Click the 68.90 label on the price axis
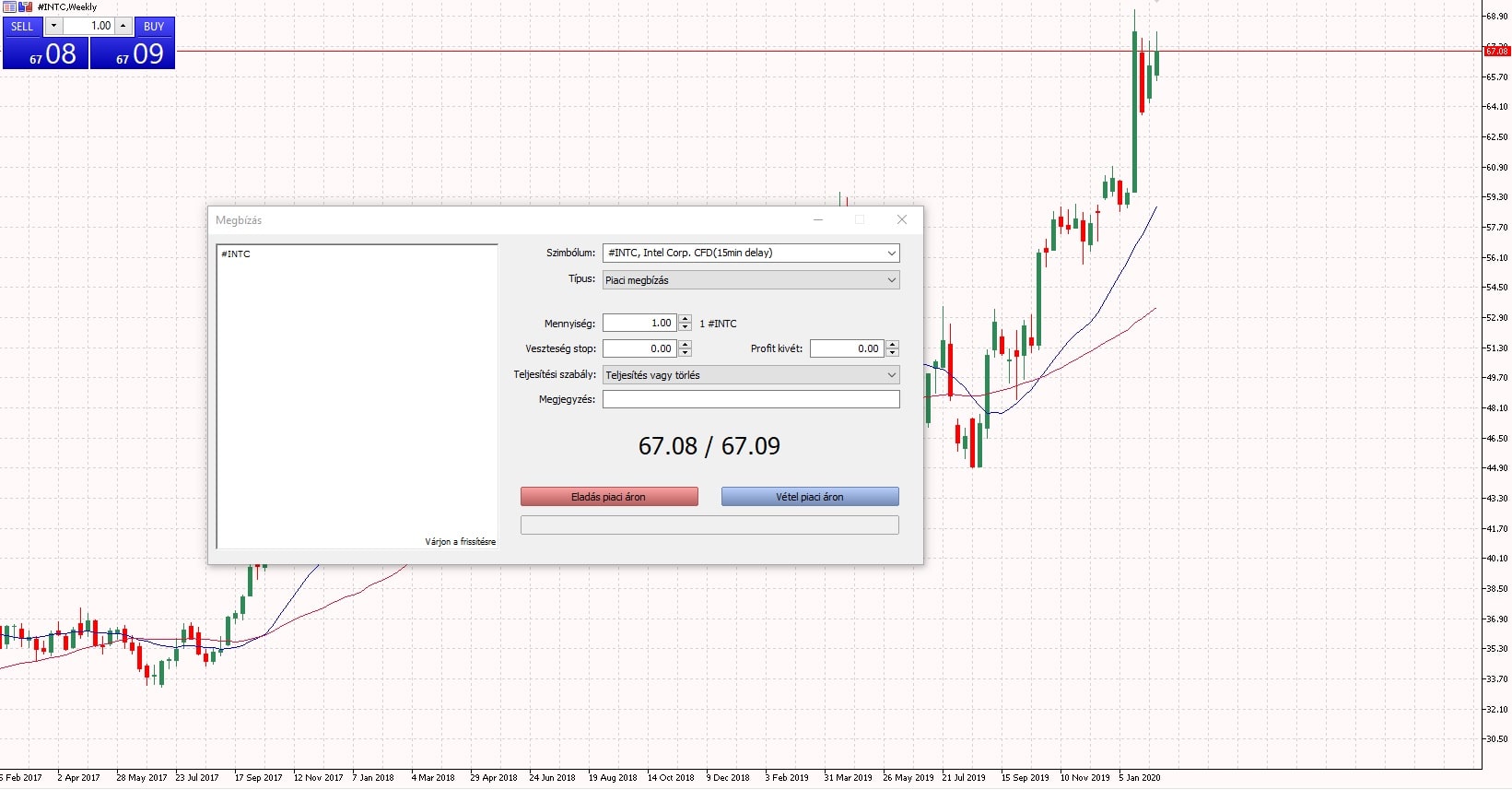This screenshot has height=790, width=1512. (x=1496, y=17)
